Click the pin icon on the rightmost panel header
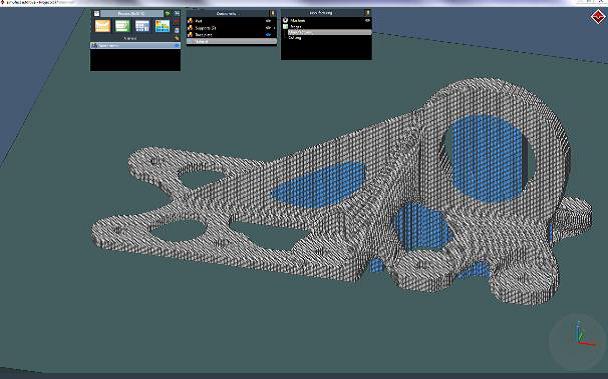 pos(368,13)
